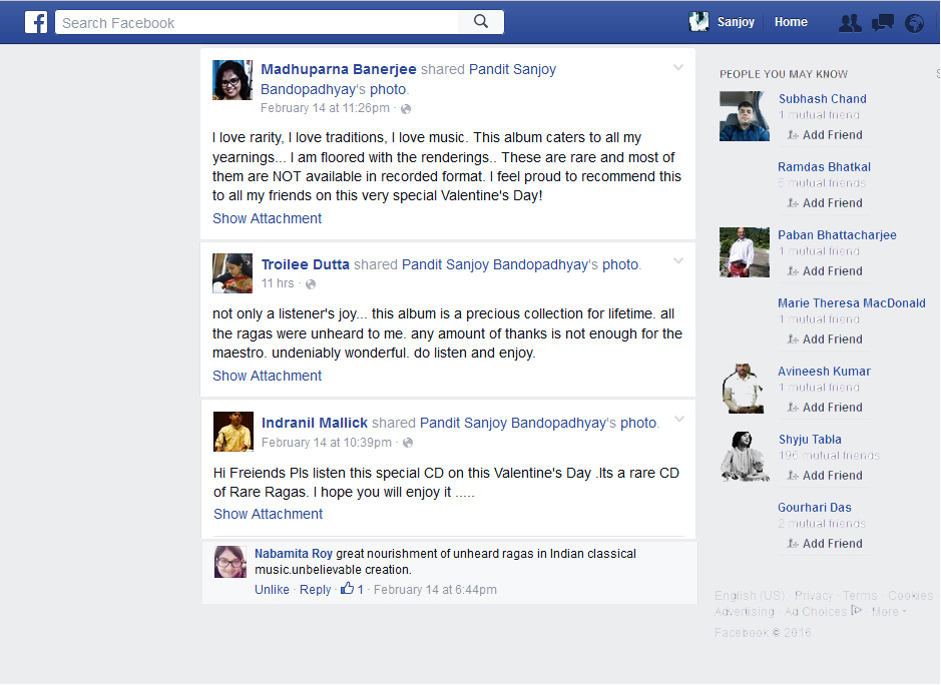Open options chevron on Troilee Dutta's post
This screenshot has width=941, height=685.
click(678, 261)
